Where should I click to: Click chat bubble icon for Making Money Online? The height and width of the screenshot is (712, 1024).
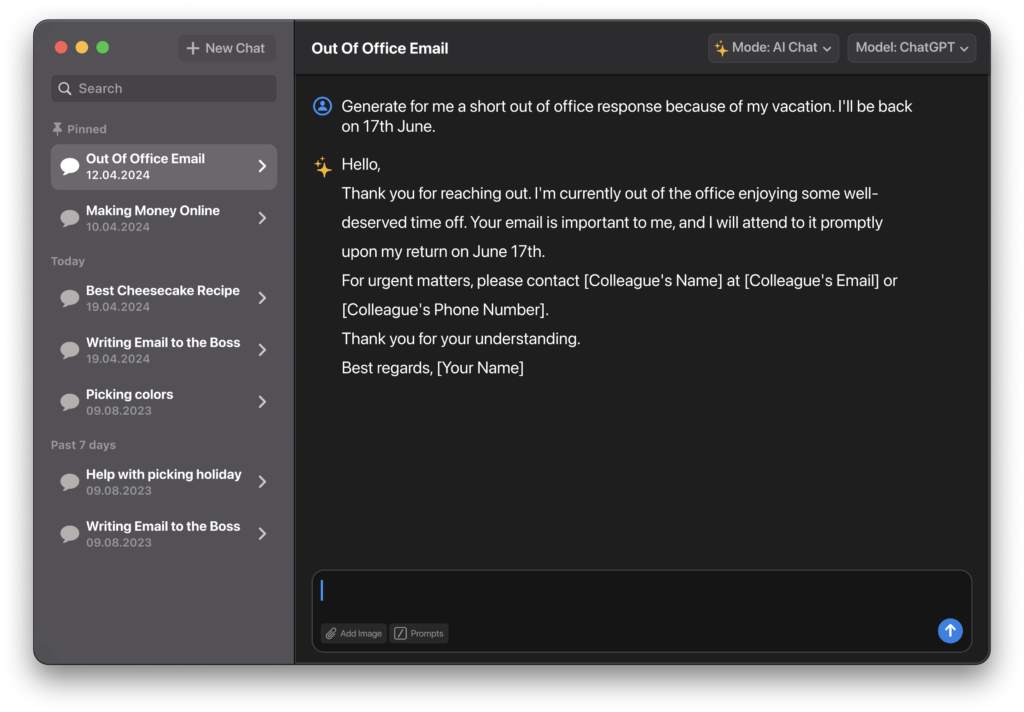pos(70,218)
